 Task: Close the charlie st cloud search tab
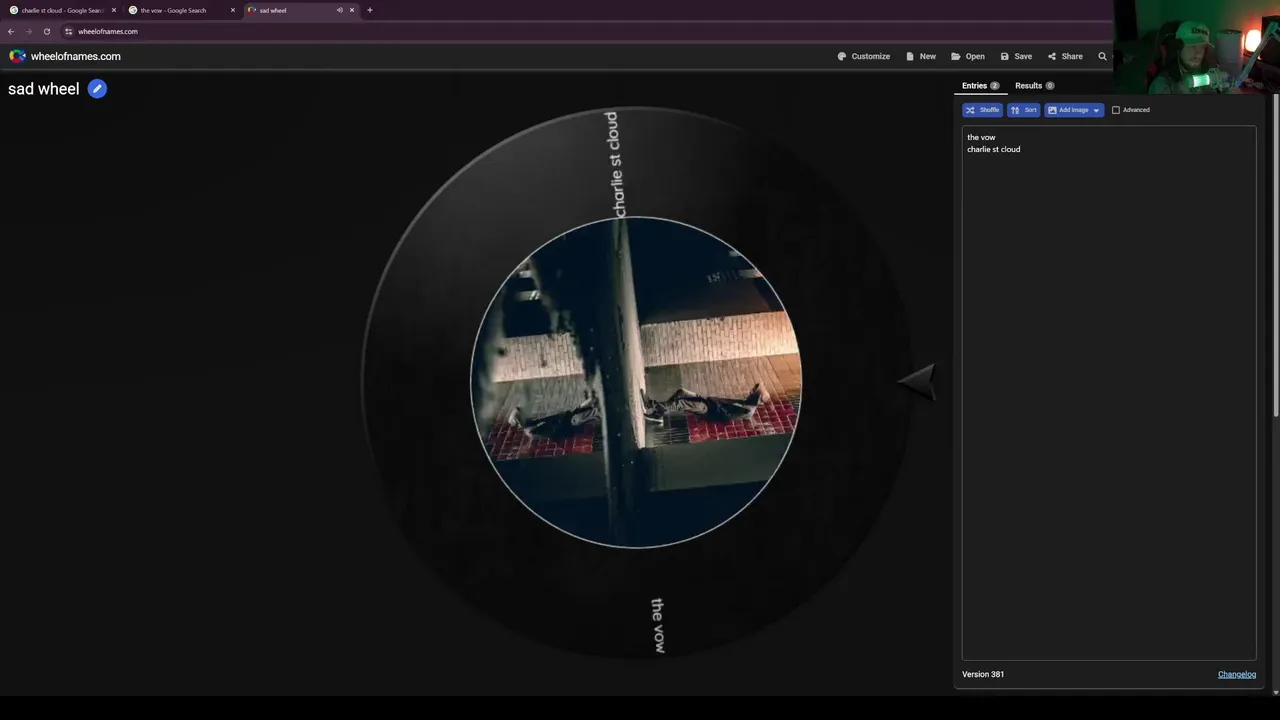click(x=113, y=10)
